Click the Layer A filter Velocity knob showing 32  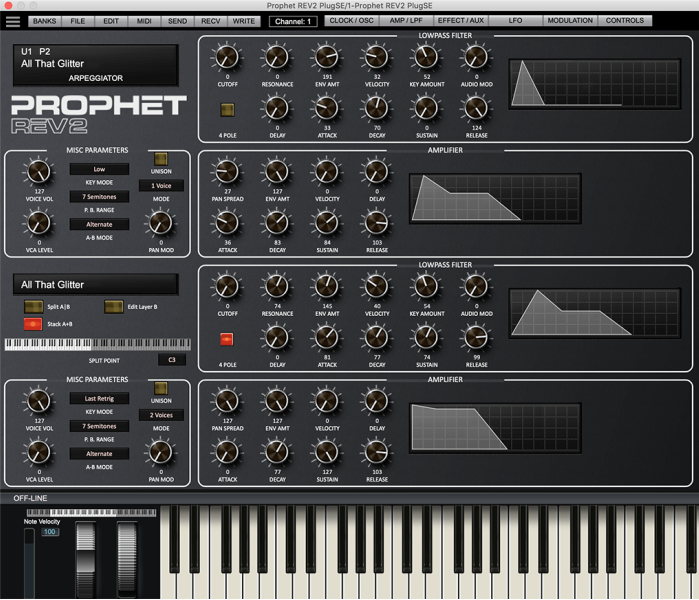coord(377,58)
